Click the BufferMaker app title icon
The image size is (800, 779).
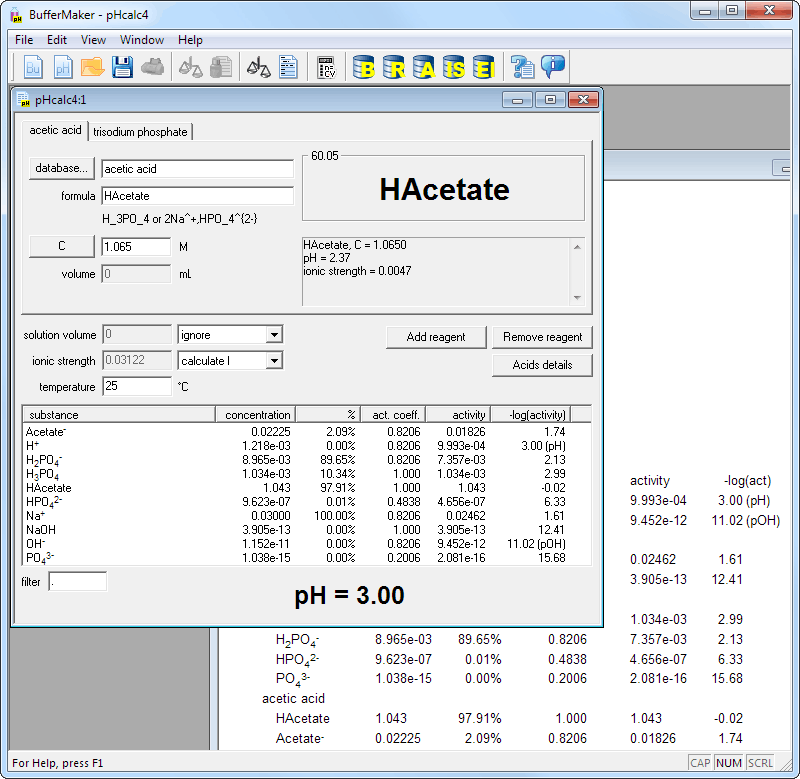tap(16, 15)
